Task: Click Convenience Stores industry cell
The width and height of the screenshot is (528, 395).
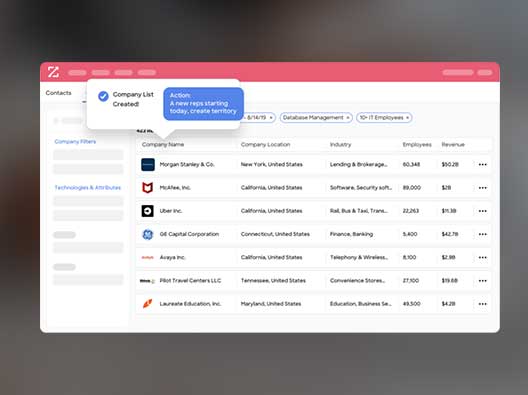Action: point(358,281)
